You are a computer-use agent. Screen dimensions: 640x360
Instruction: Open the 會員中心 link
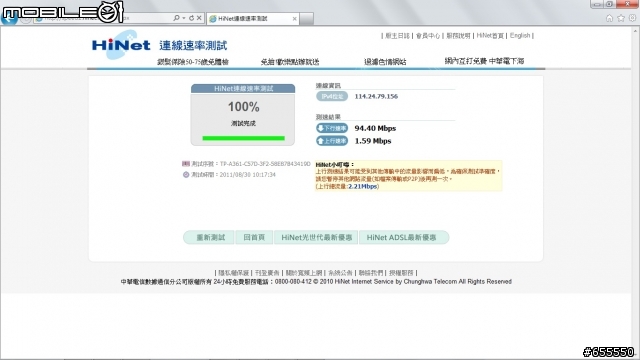coord(428,36)
